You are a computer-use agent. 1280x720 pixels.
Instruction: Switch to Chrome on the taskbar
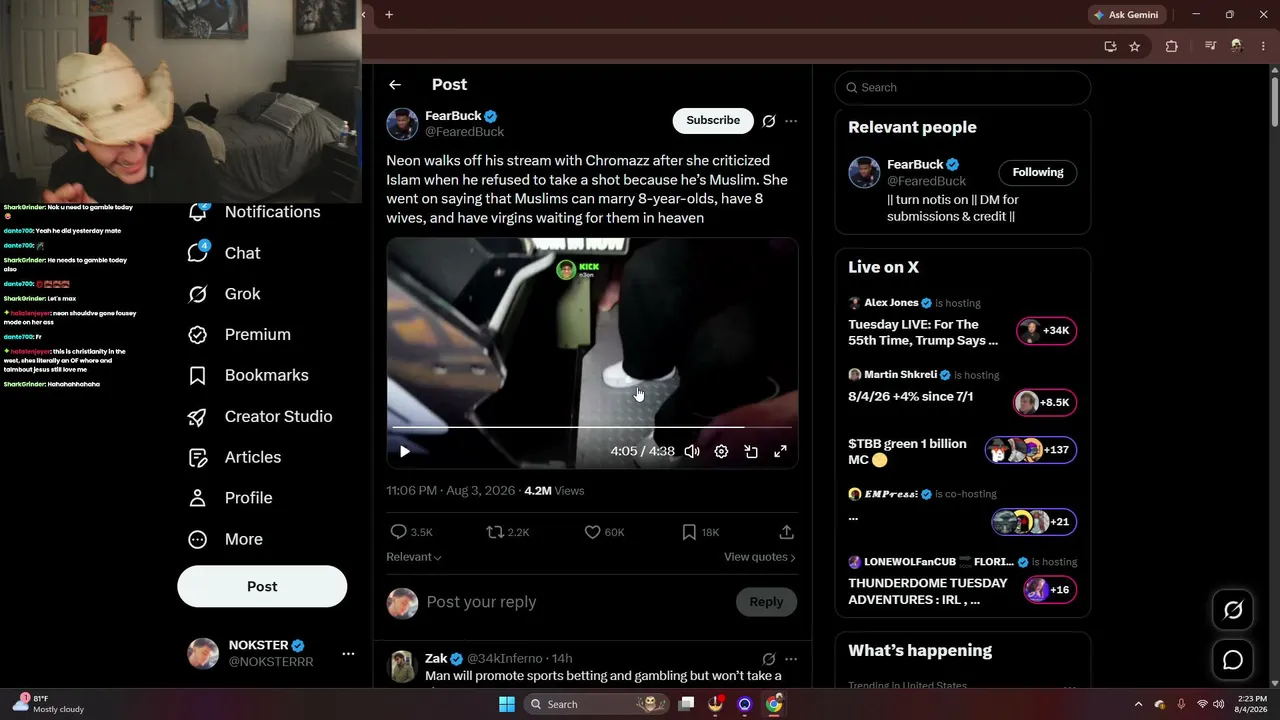click(x=774, y=704)
